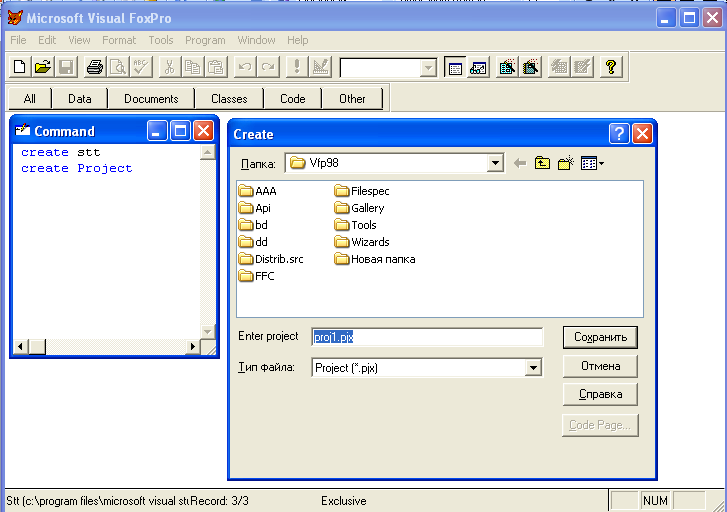Viewport: 727px width, 512px height.
Task: Select the Wizards folder
Action: coord(362,242)
